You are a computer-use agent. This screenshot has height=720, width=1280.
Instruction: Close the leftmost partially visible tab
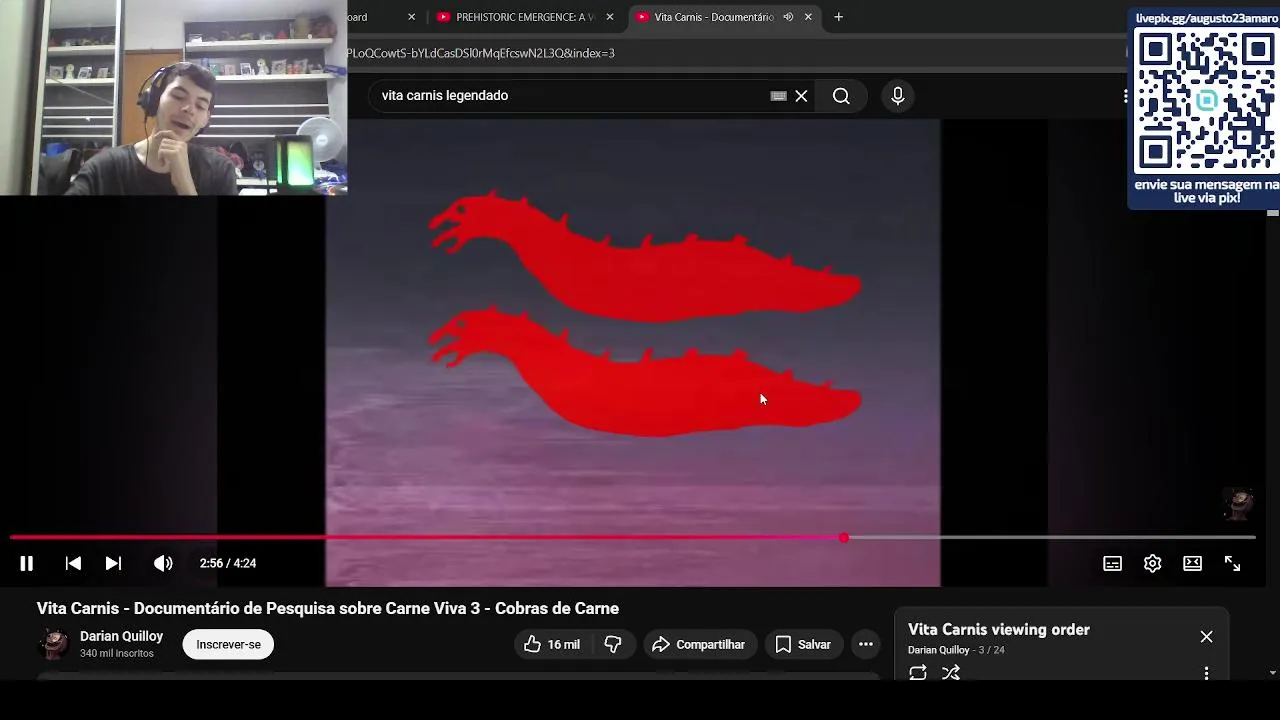pos(411,17)
